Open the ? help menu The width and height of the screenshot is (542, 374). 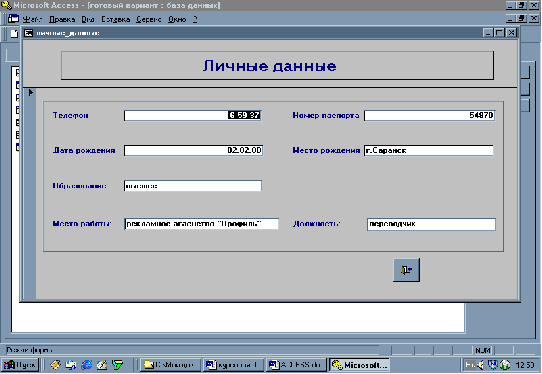point(195,19)
